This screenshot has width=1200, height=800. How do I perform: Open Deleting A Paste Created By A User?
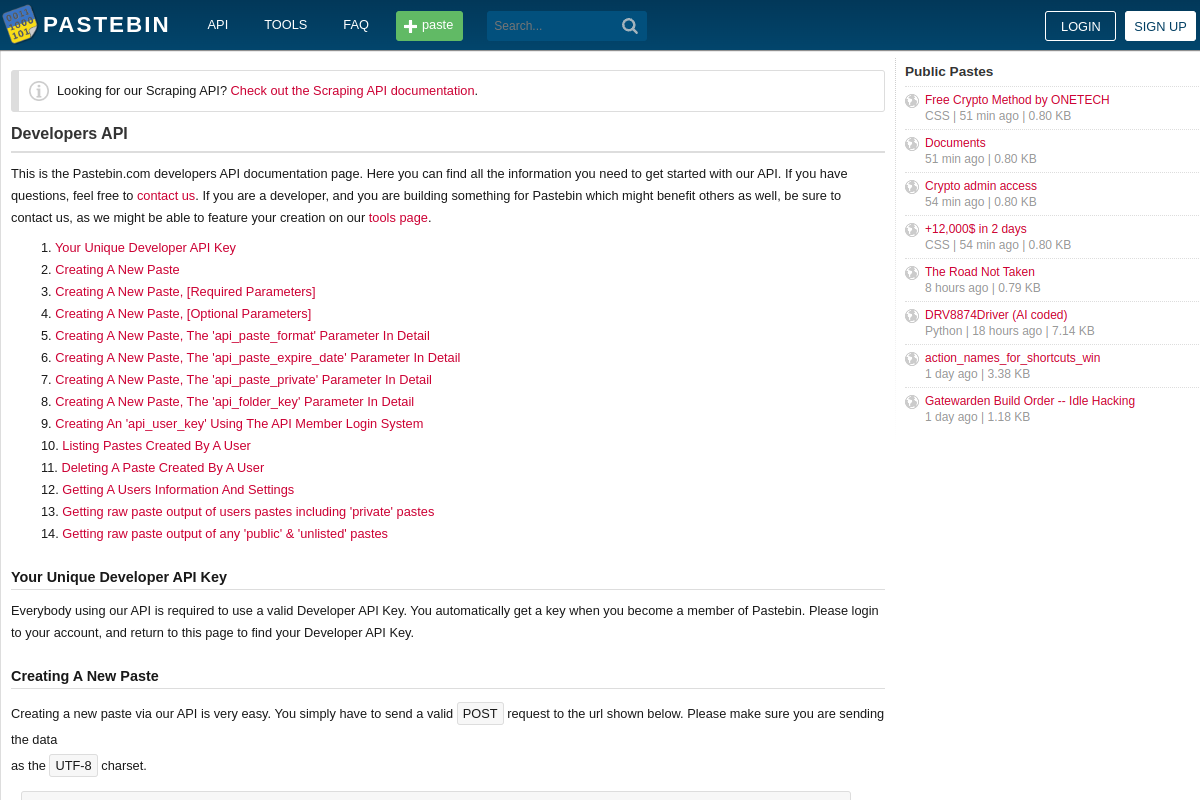click(x=163, y=468)
